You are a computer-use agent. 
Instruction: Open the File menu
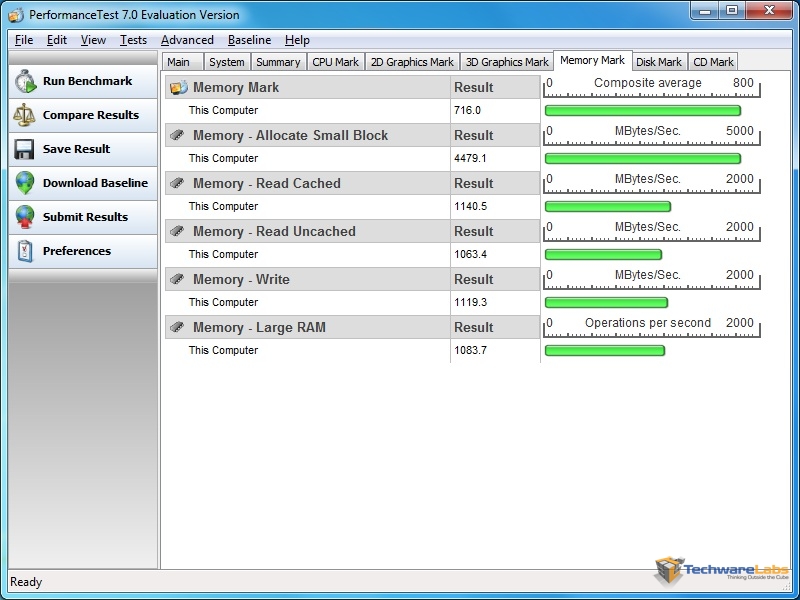[24, 40]
